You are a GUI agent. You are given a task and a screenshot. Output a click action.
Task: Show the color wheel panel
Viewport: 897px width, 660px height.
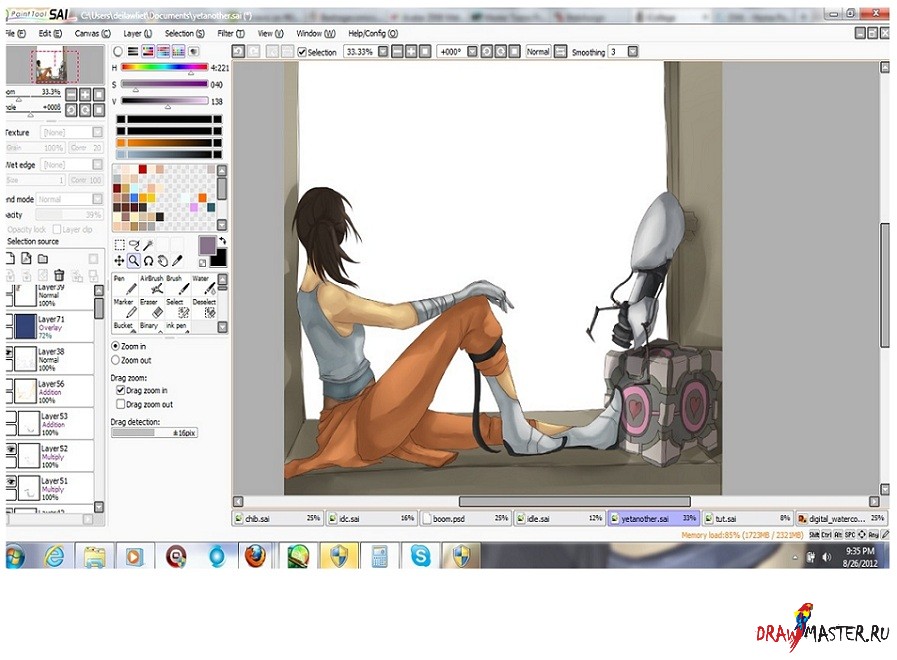[118, 51]
